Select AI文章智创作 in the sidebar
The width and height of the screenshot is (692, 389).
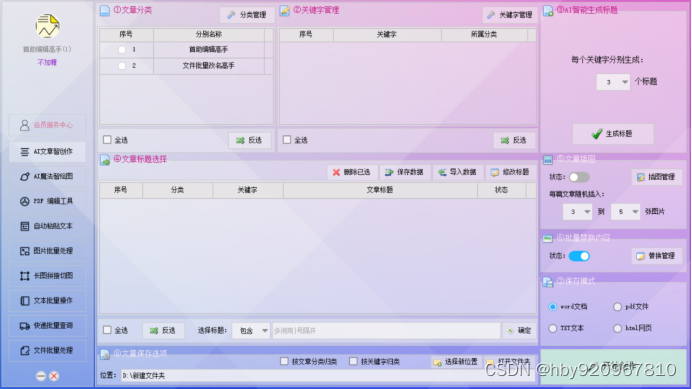pyautogui.click(x=47, y=151)
